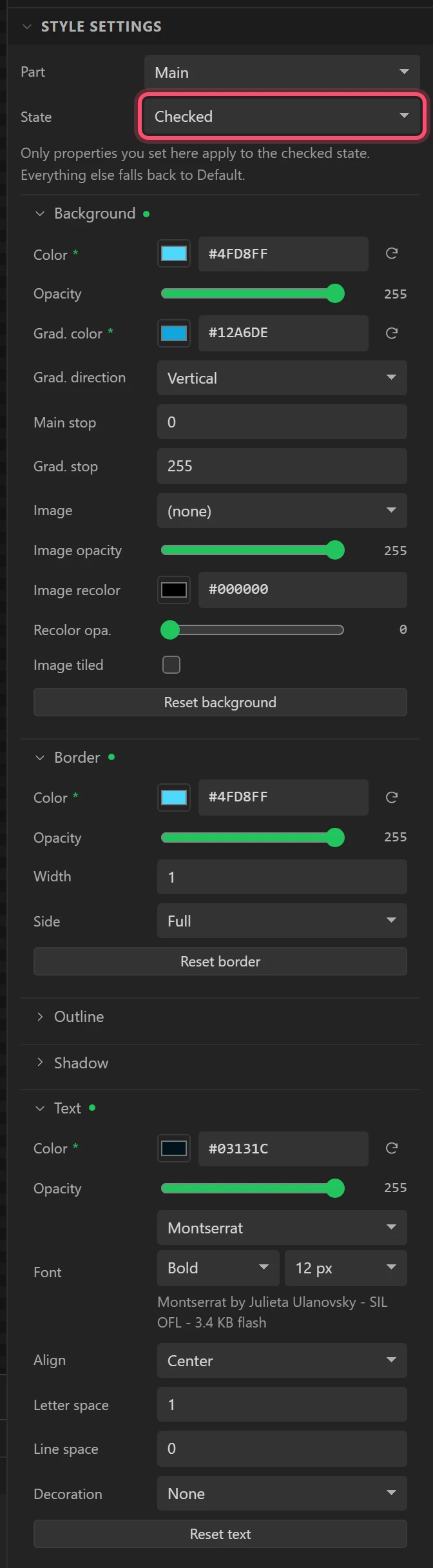Click the Border color hex field
This screenshot has width=433, height=1568.
point(284,798)
